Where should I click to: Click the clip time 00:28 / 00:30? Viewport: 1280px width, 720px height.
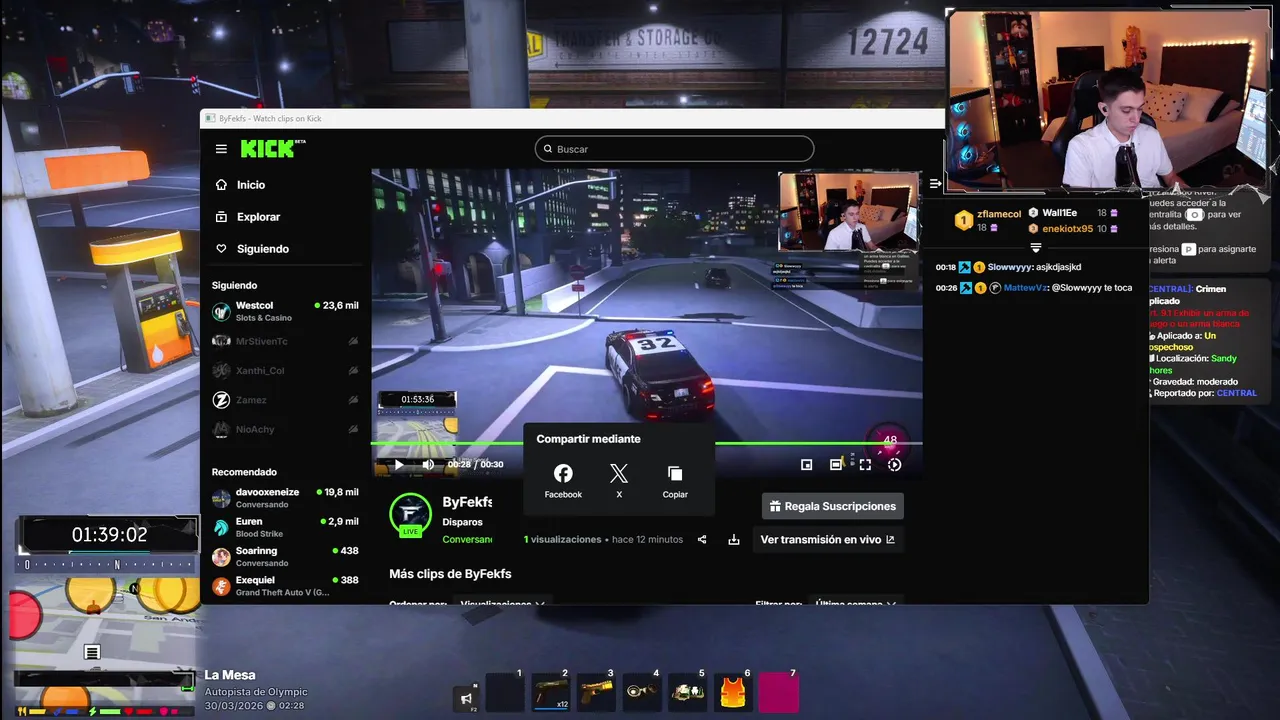tap(475, 464)
